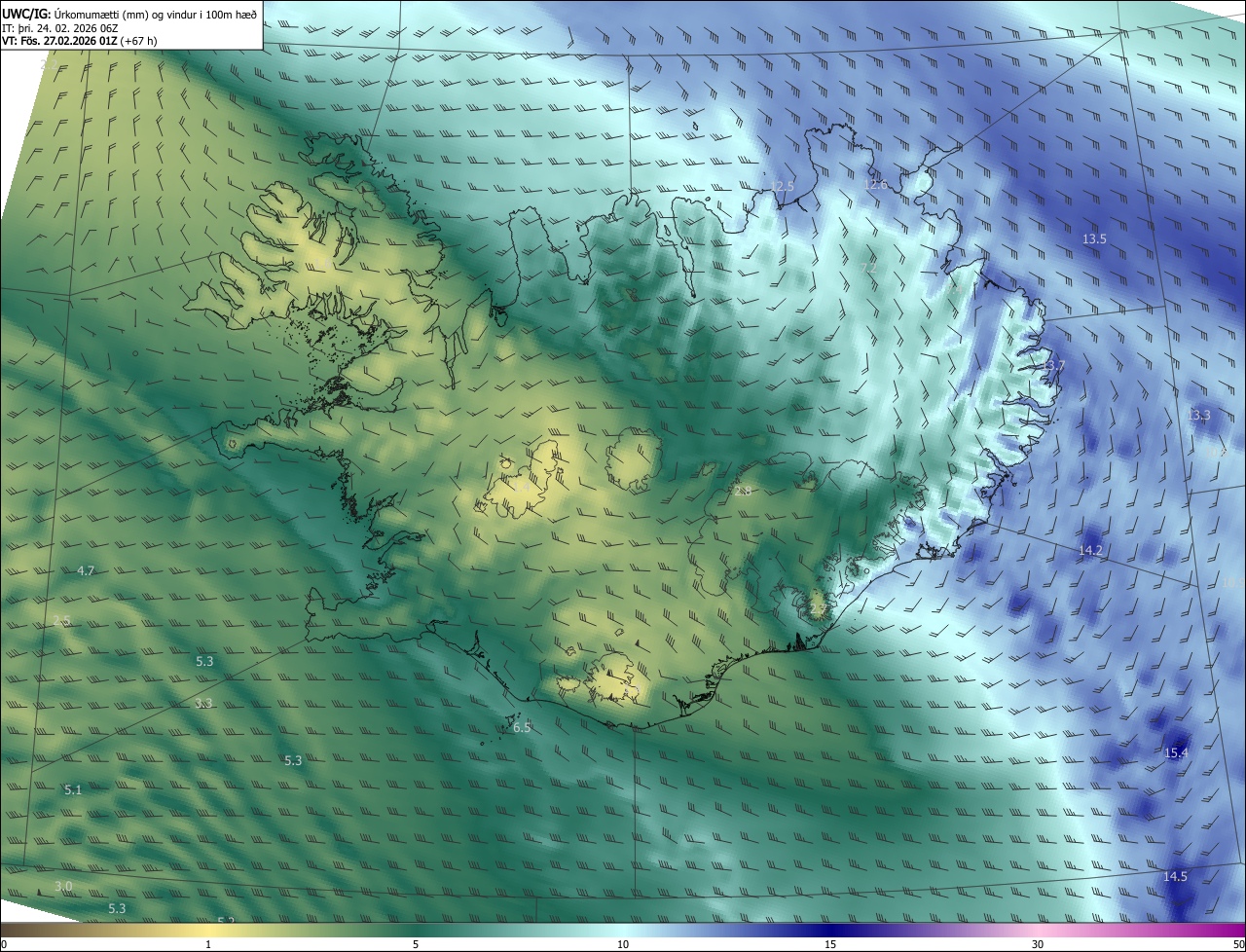Select the colorbar tick label 50

pos(1238,945)
